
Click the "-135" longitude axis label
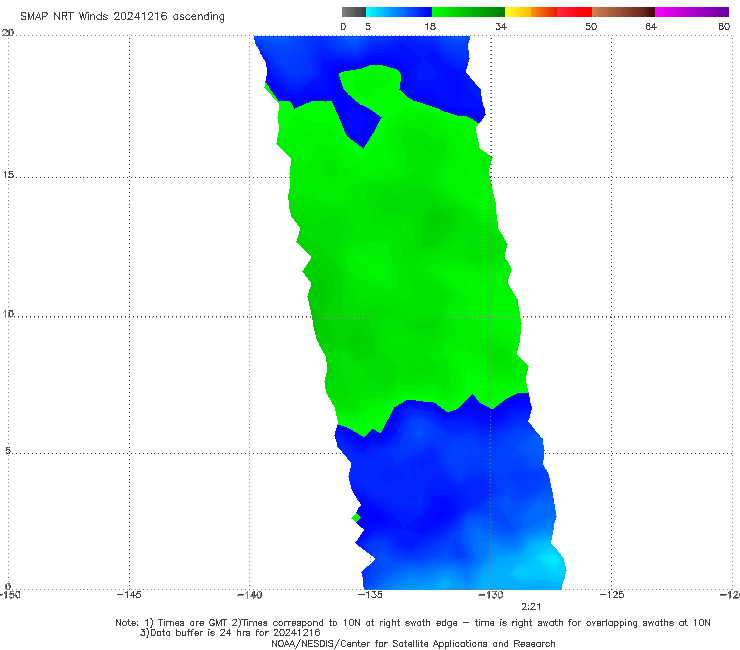370,595
